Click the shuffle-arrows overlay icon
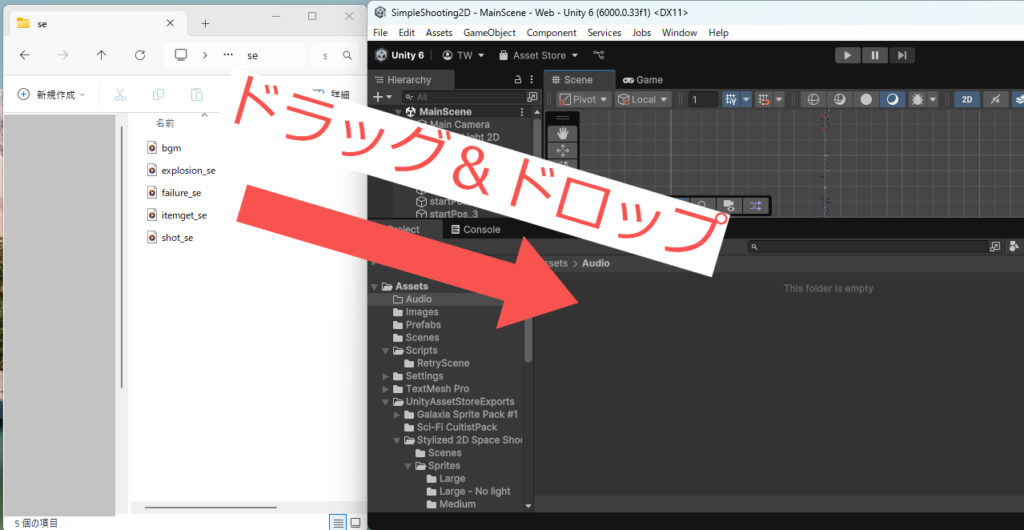 (x=755, y=206)
